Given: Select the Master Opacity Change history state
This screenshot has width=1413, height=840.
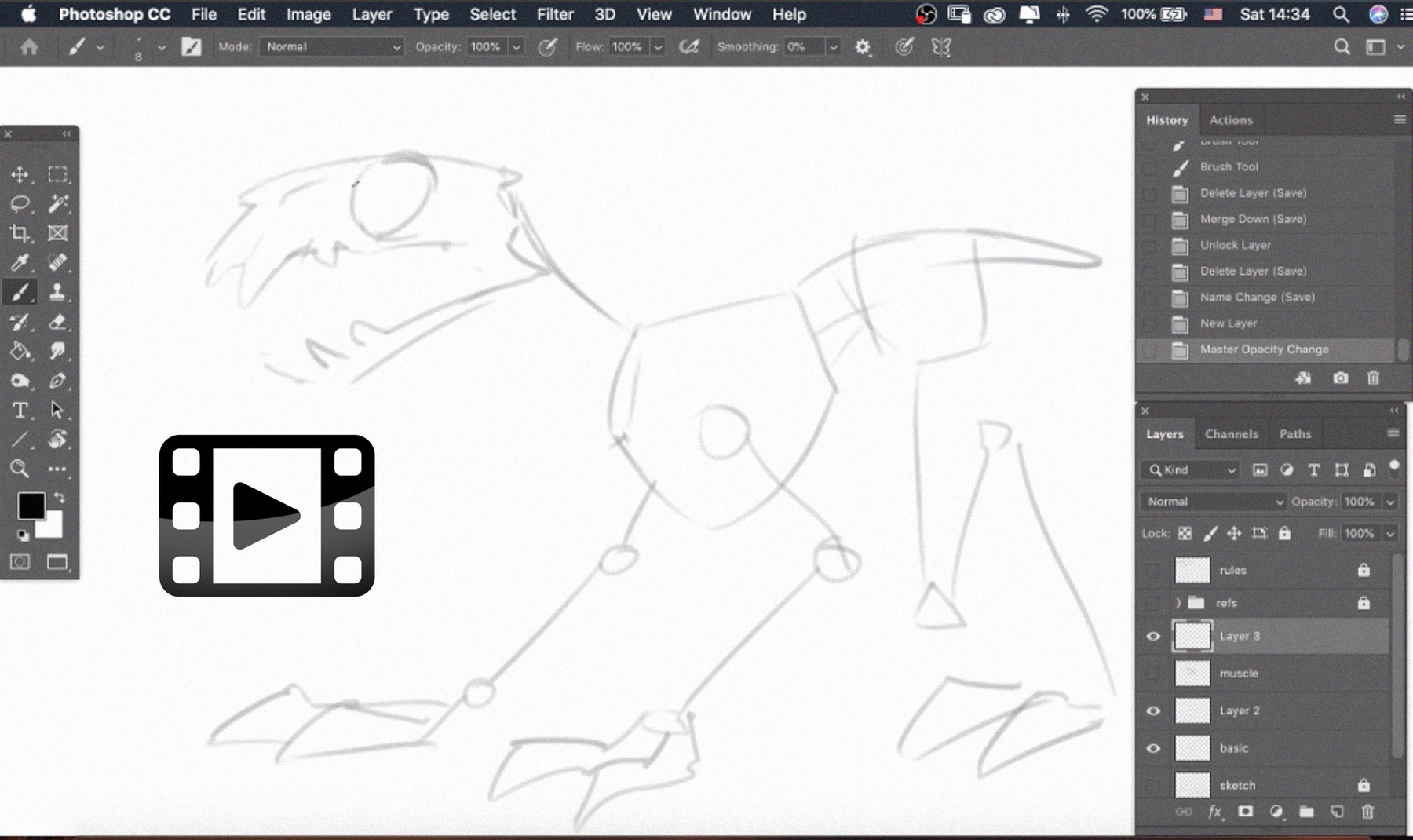Looking at the screenshot, I should coord(1264,349).
